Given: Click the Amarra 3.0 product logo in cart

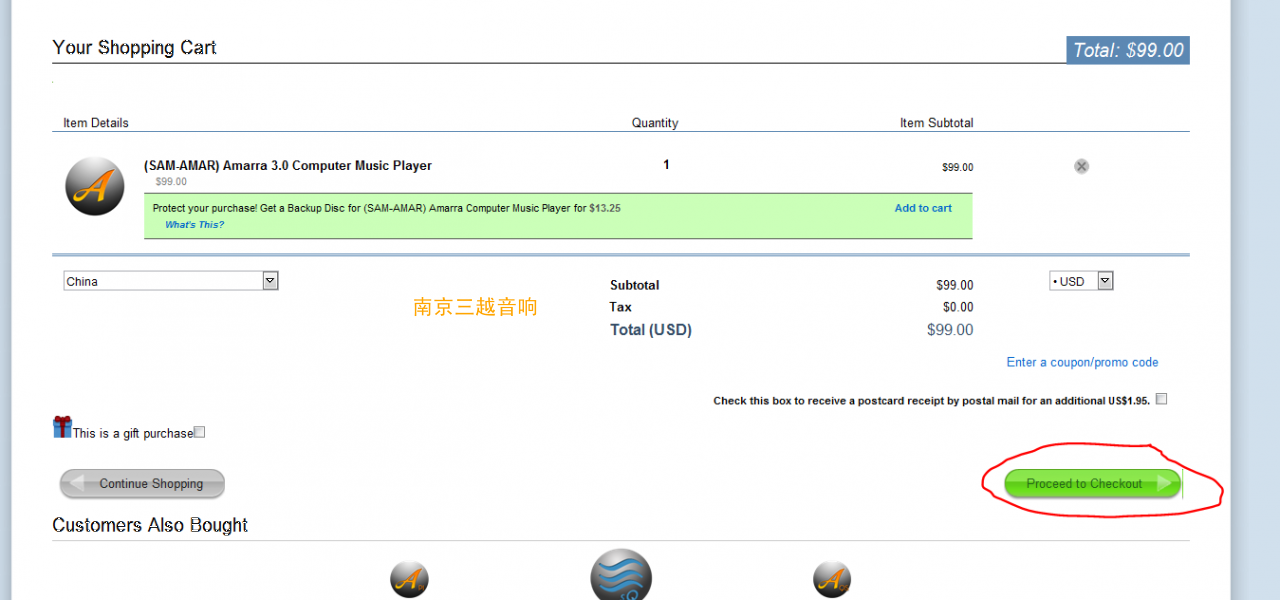Looking at the screenshot, I should (95, 186).
